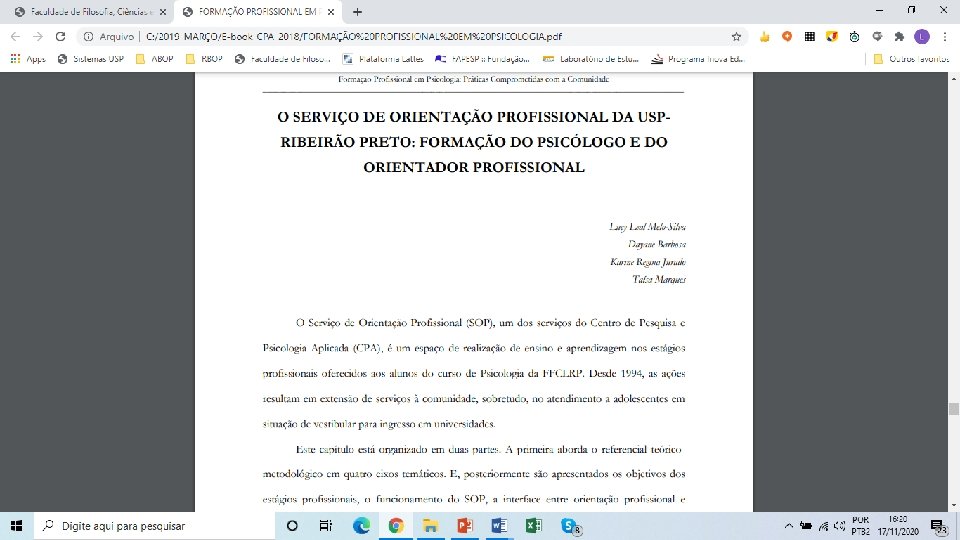Open File Explorer from taskbar
This screenshot has width=960, height=540.
point(430,526)
